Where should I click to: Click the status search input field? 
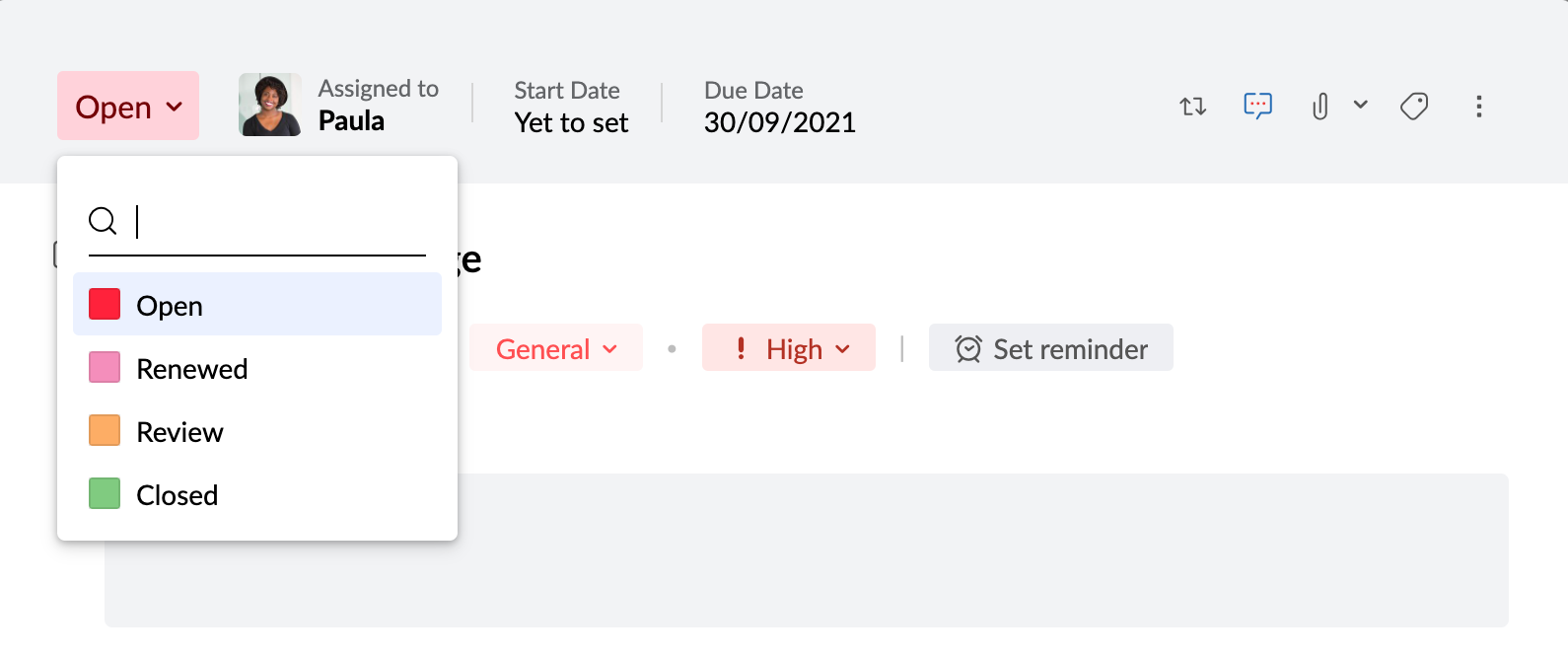click(x=280, y=221)
